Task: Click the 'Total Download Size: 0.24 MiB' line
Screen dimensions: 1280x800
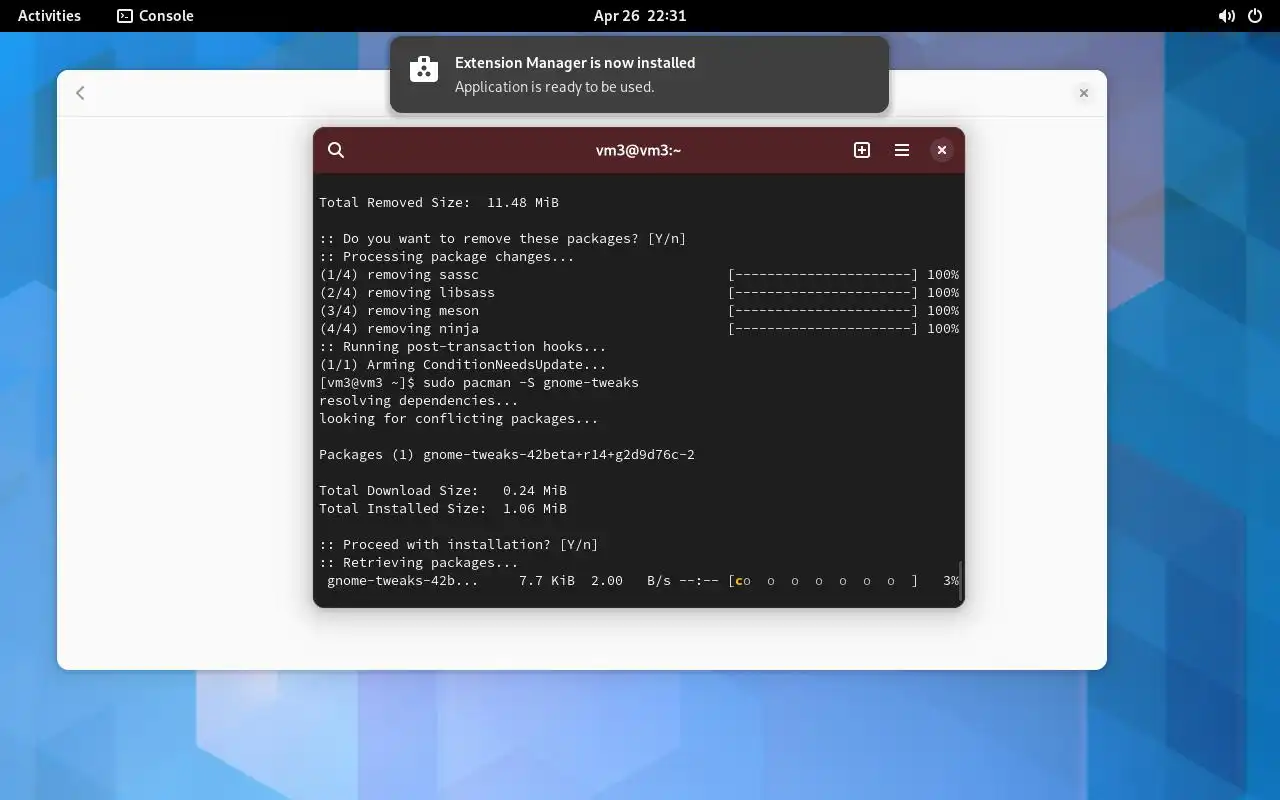Action: click(x=443, y=491)
